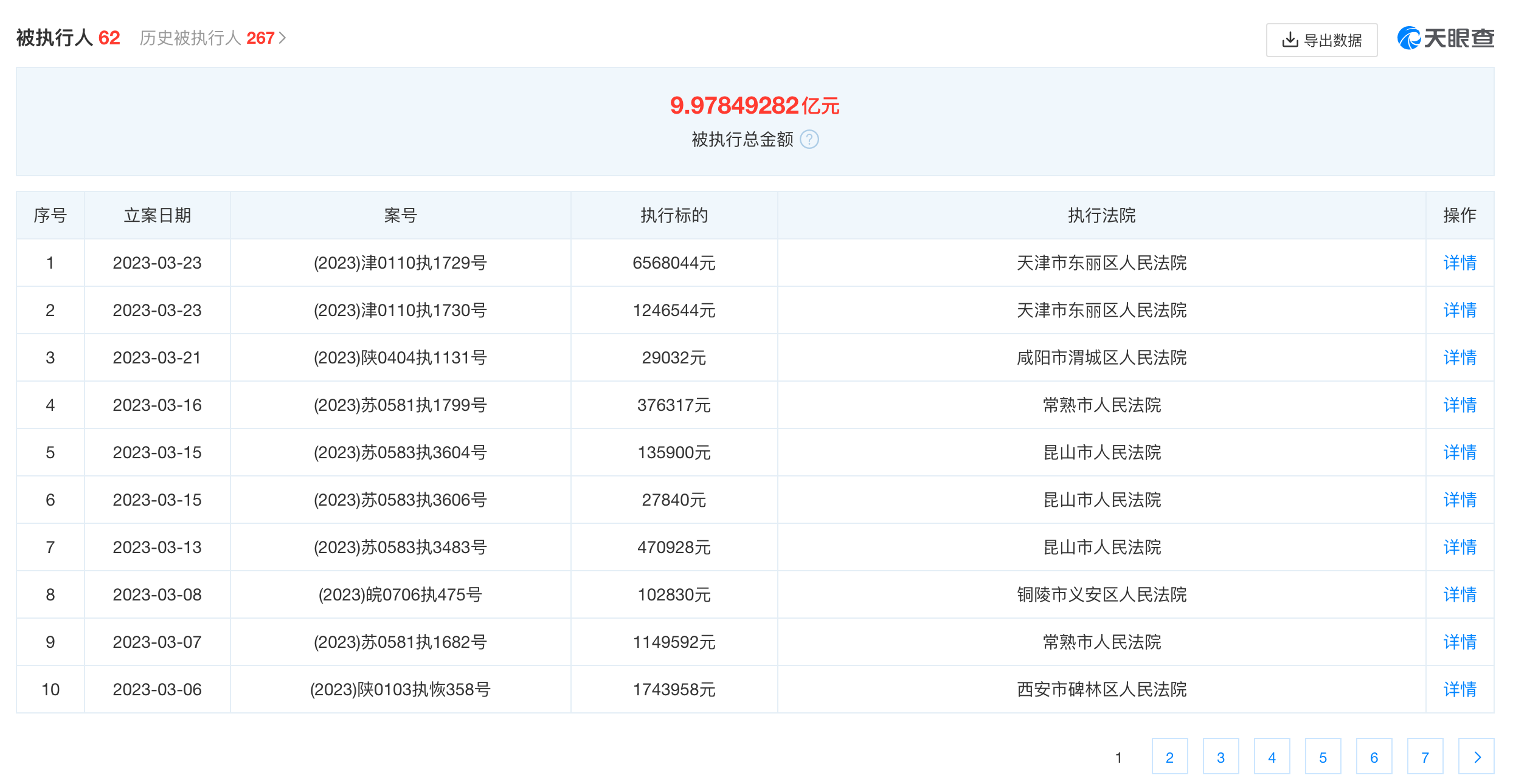
Task: Select the 被执行人 62 tab
Action: pos(68,38)
